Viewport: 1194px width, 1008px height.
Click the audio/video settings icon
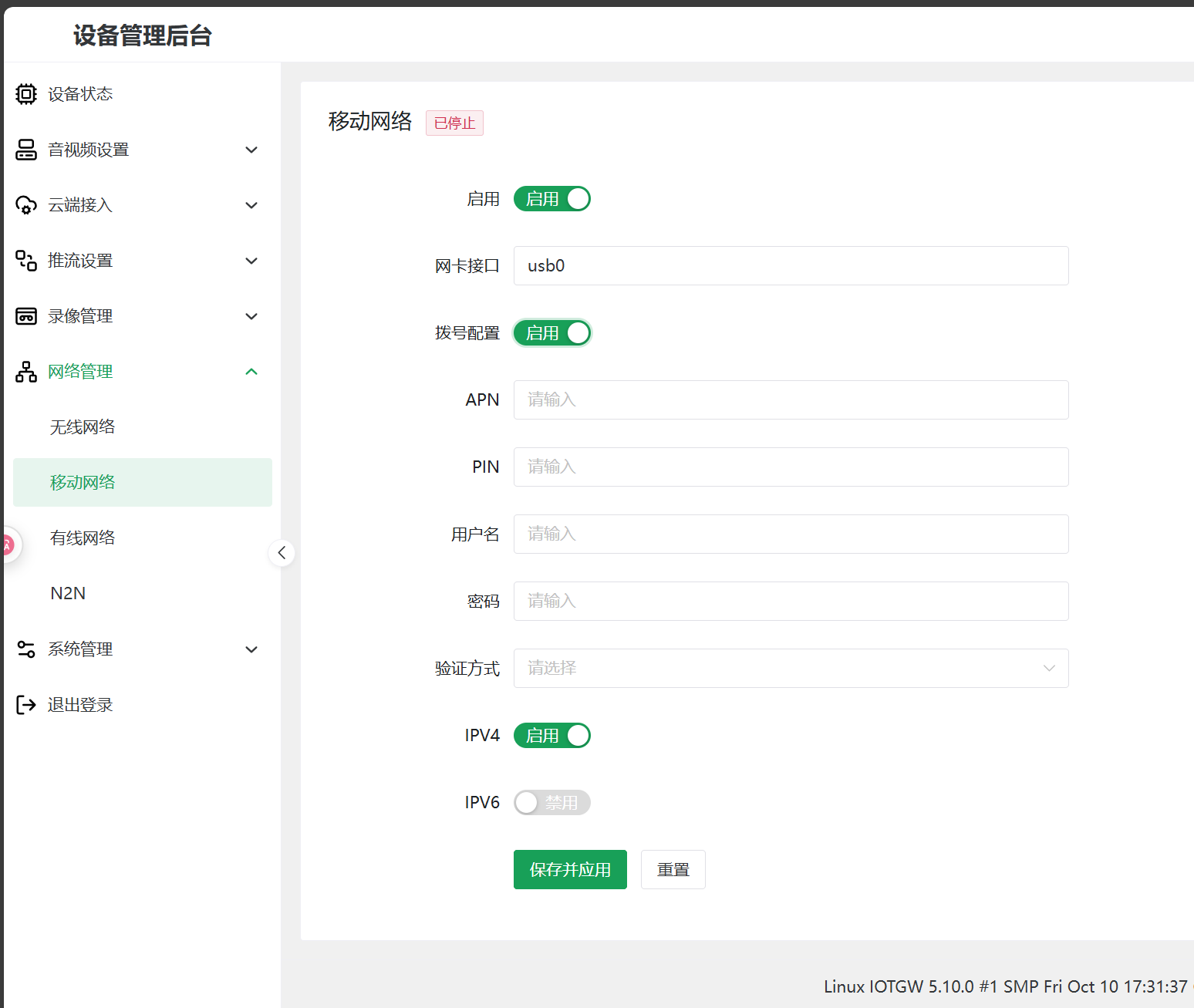(26, 150)
